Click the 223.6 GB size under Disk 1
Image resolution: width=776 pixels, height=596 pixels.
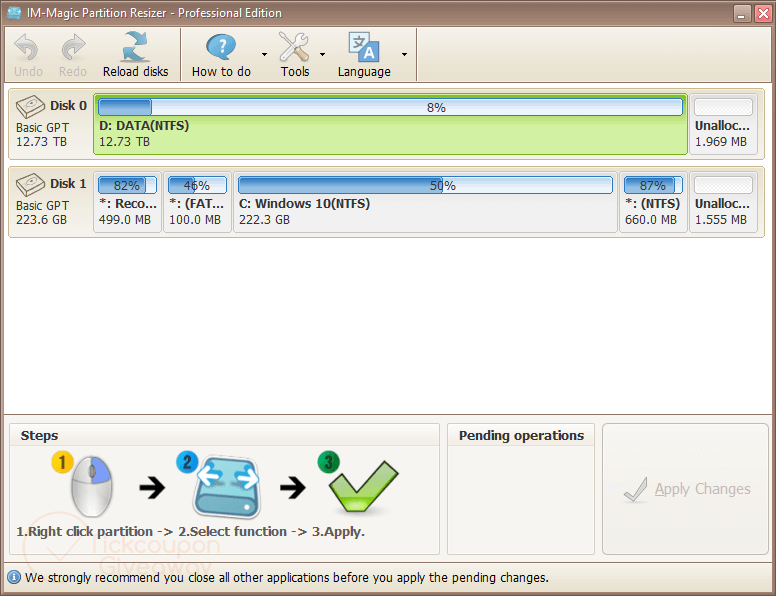click(41, 220)
